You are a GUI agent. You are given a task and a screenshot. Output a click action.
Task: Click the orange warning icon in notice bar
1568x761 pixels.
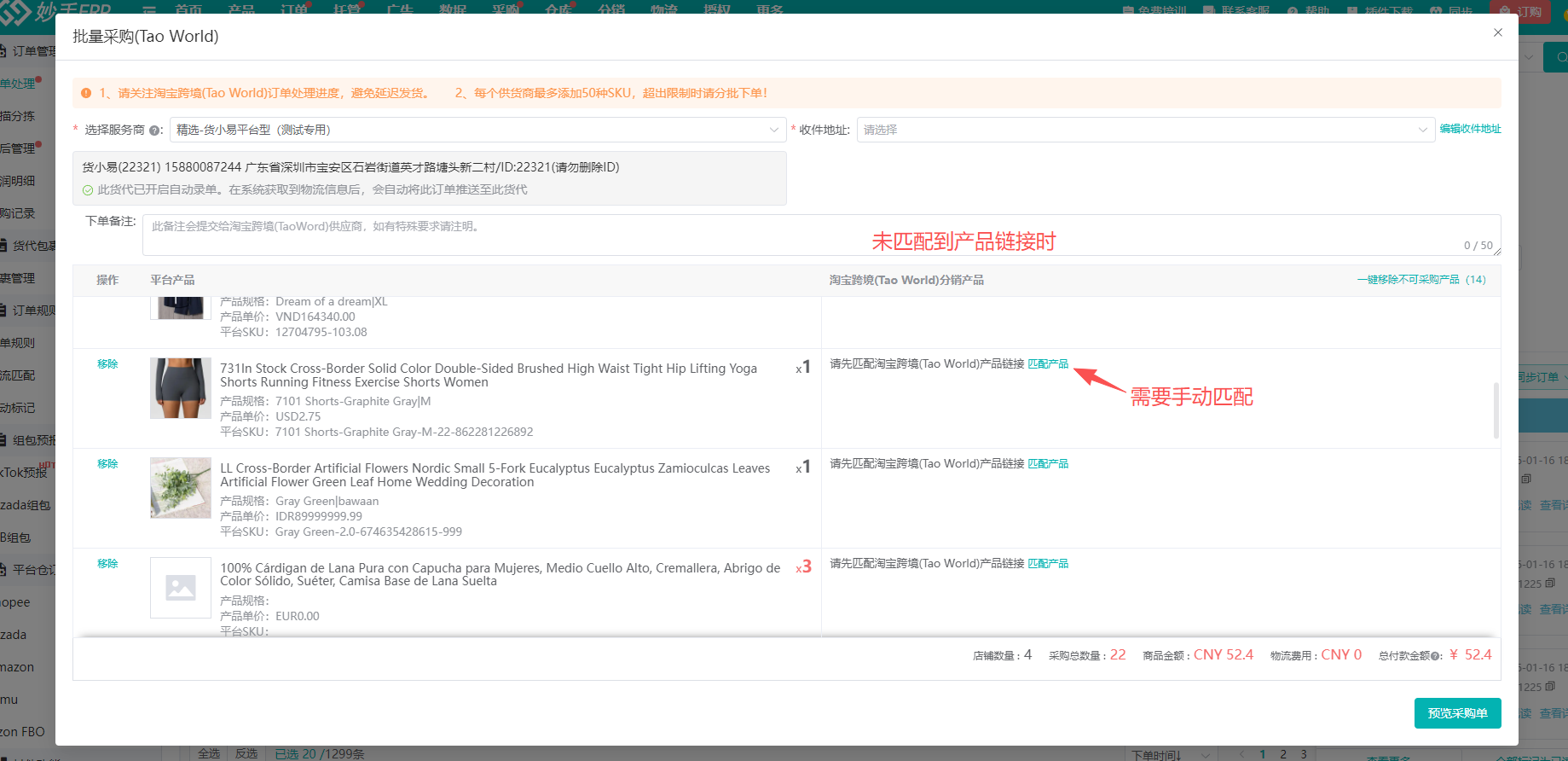tap(86, 93)
